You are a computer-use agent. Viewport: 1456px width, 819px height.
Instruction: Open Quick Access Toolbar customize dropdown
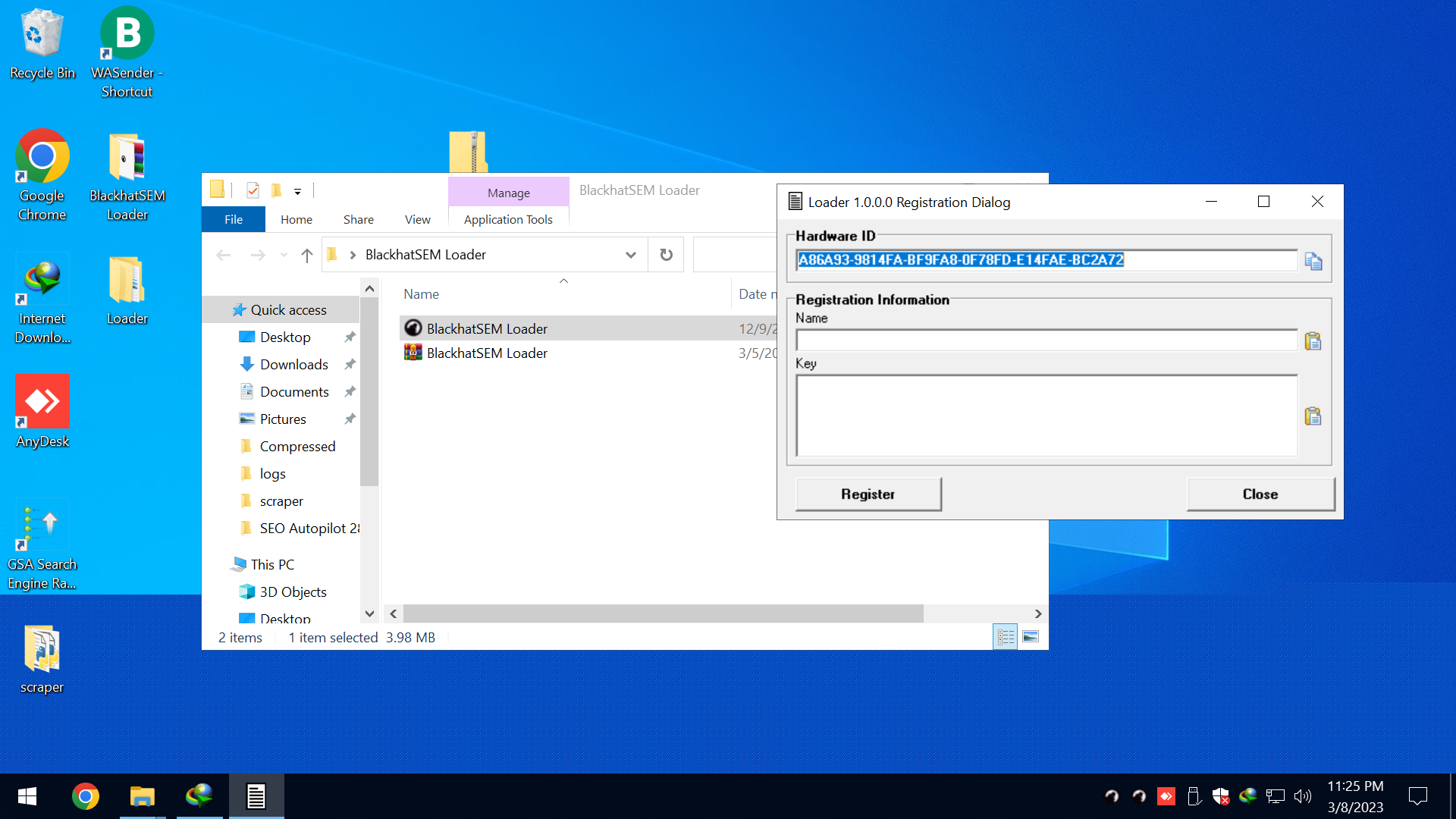298,192
